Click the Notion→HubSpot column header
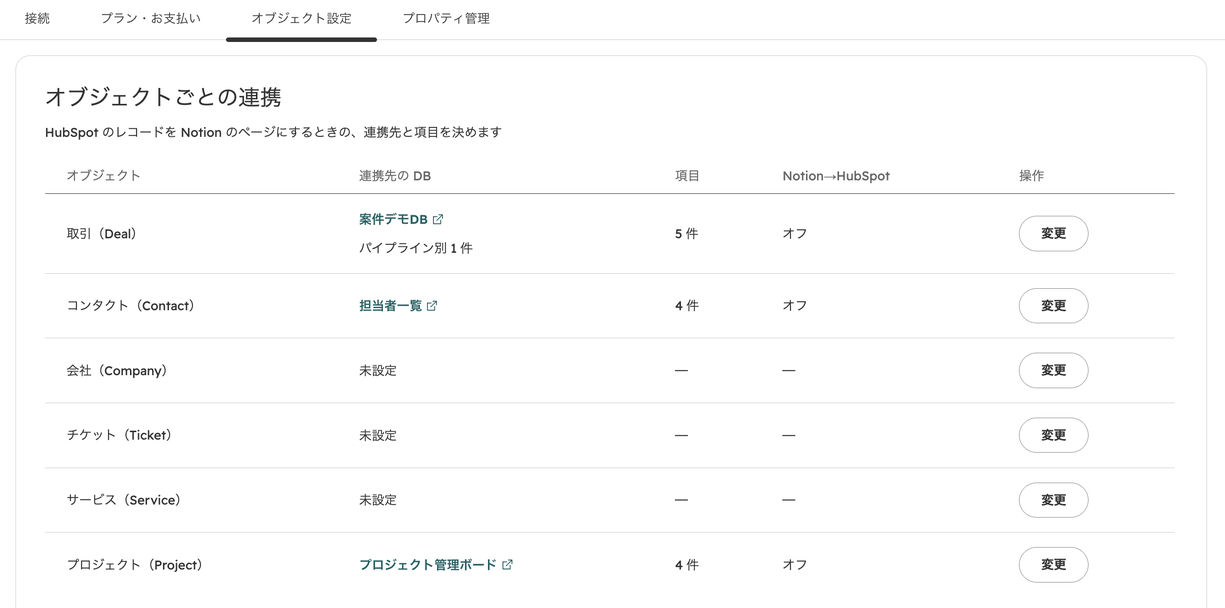 tap(836, 176)
